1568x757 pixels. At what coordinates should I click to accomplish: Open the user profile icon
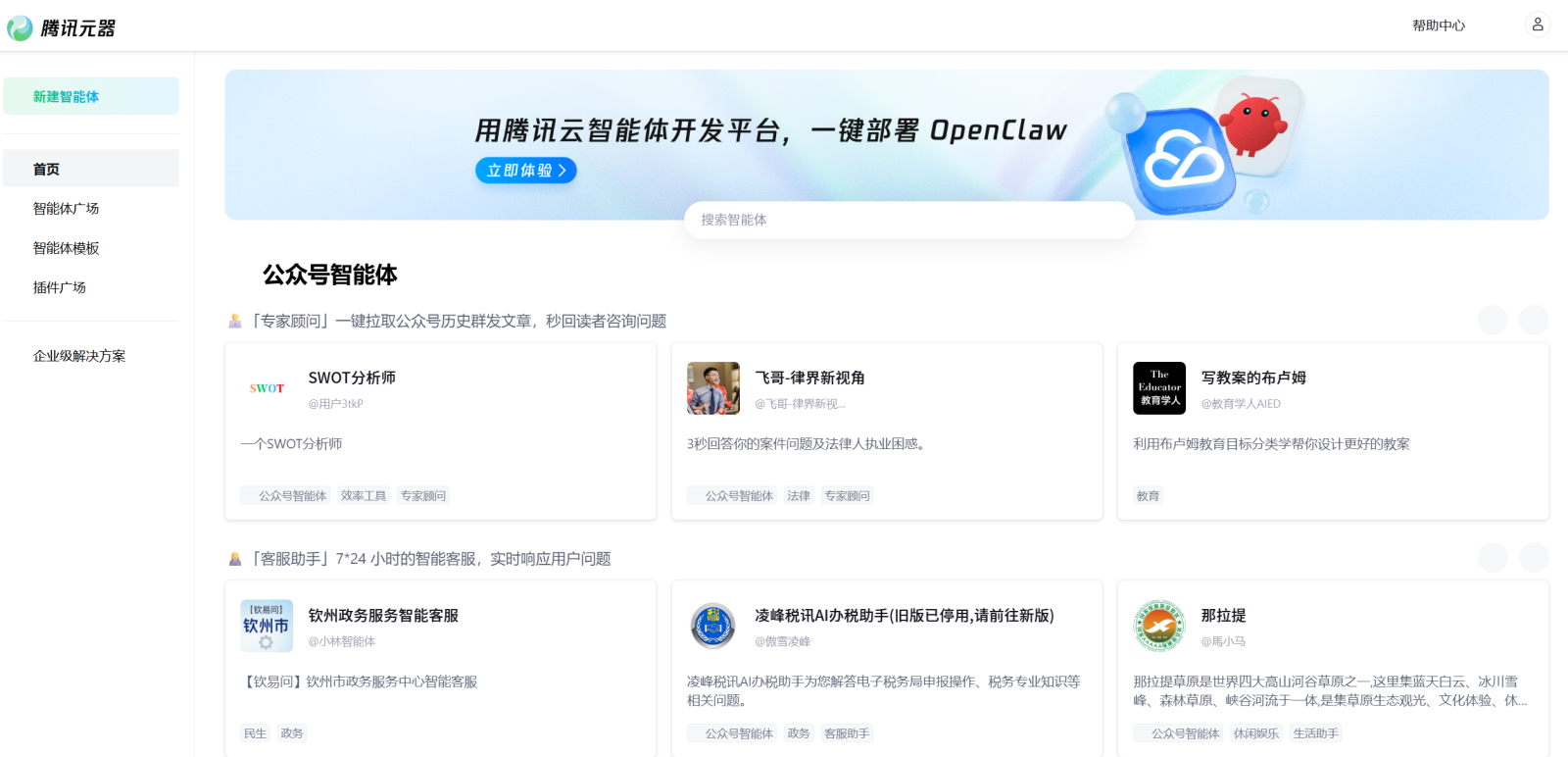[1538, 25]
